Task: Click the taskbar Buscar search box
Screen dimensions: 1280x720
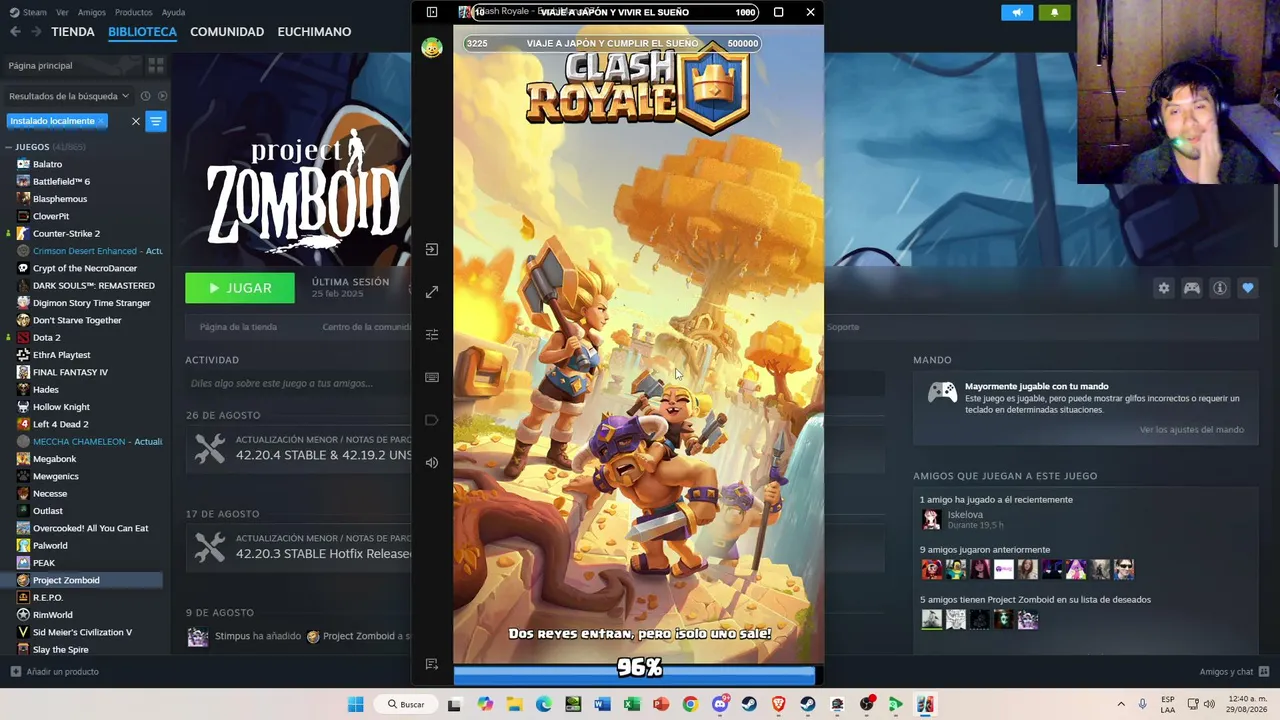Action: point(406,704)
